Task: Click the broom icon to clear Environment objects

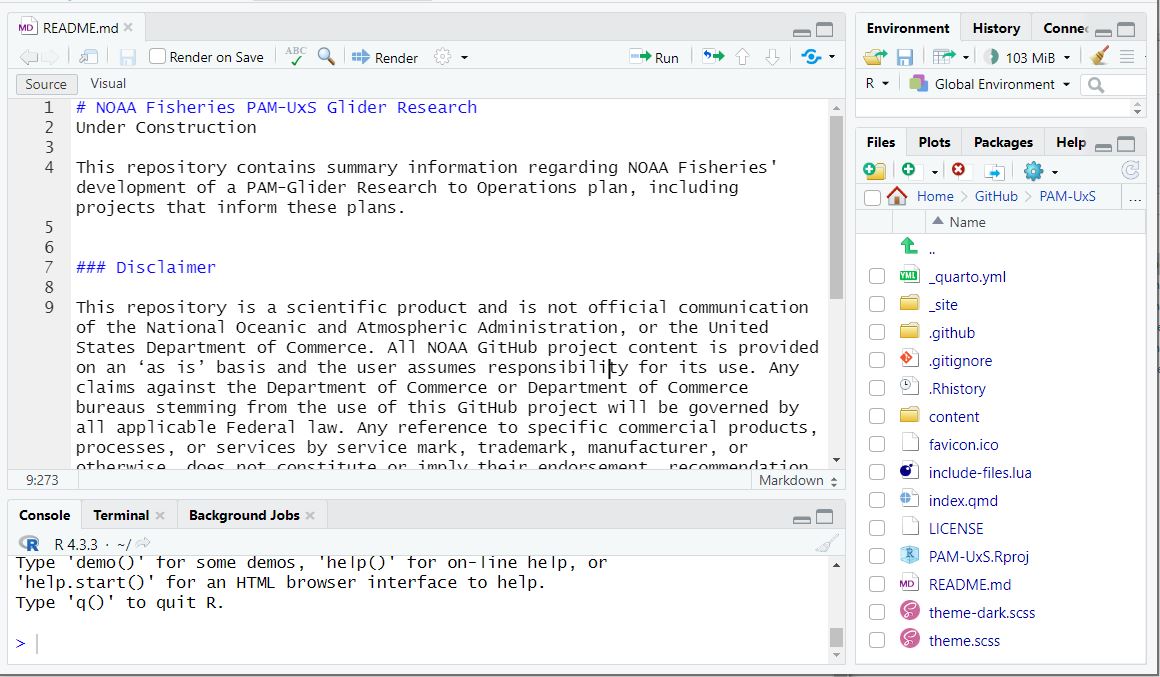Action: 1100,57
